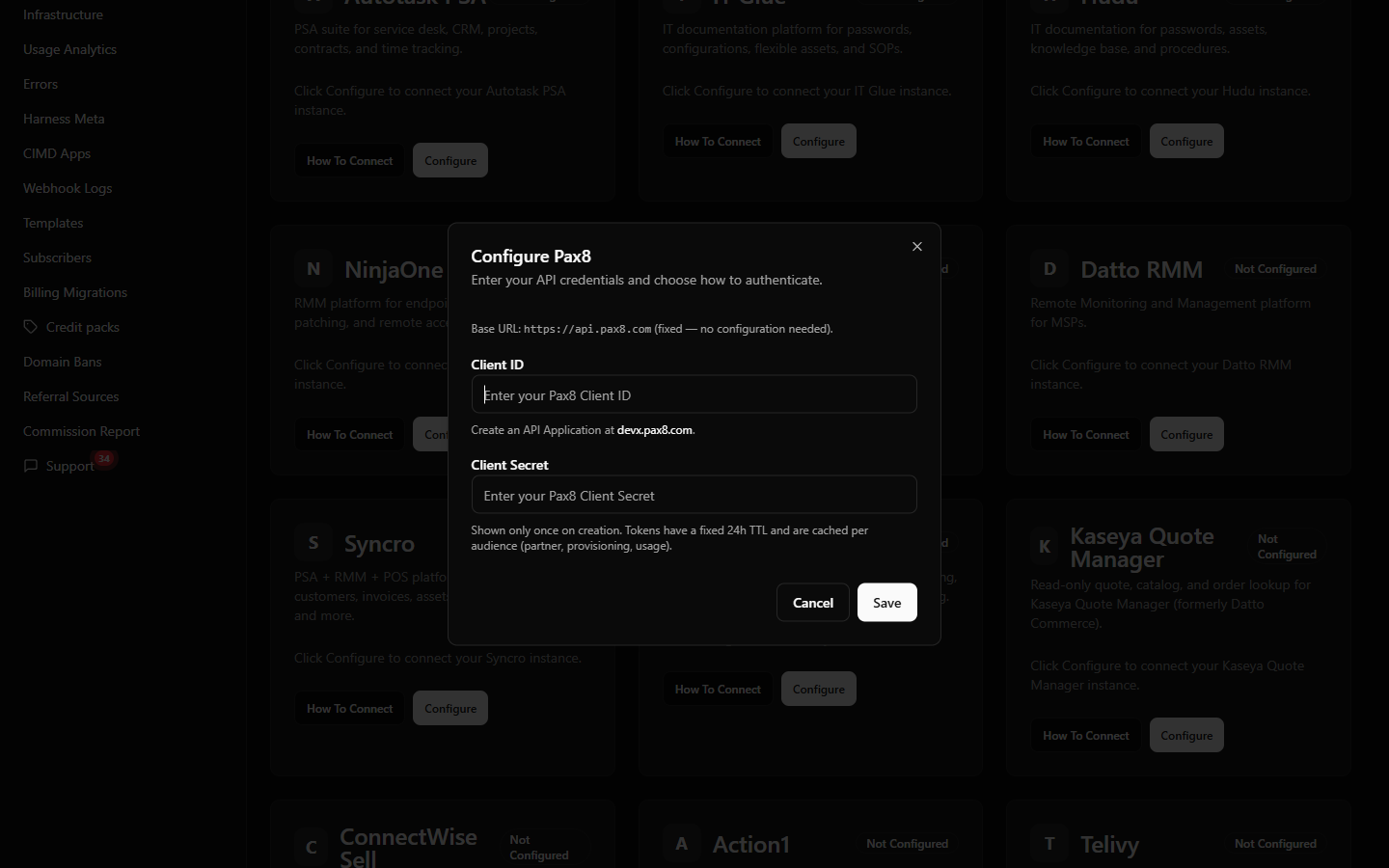Click the Action1 A logo icon

[682, 844]
